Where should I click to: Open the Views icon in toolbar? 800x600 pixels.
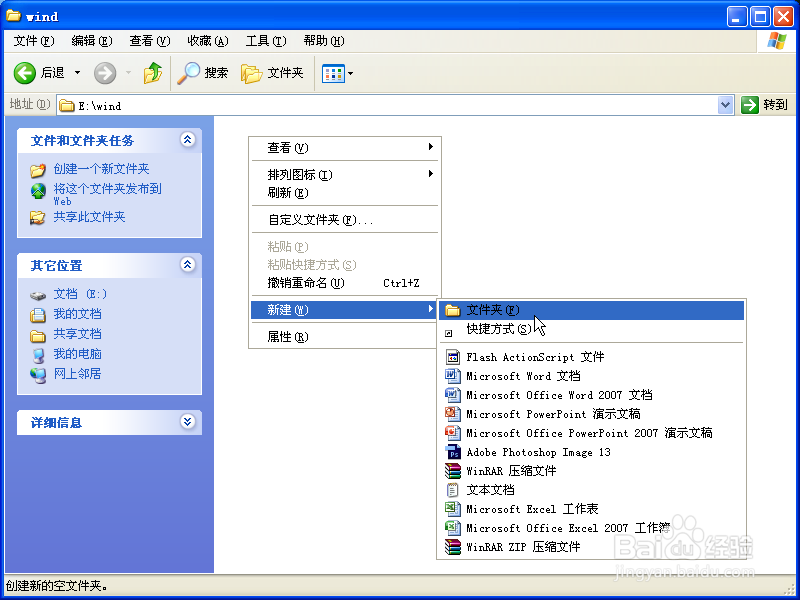(333, 73)
